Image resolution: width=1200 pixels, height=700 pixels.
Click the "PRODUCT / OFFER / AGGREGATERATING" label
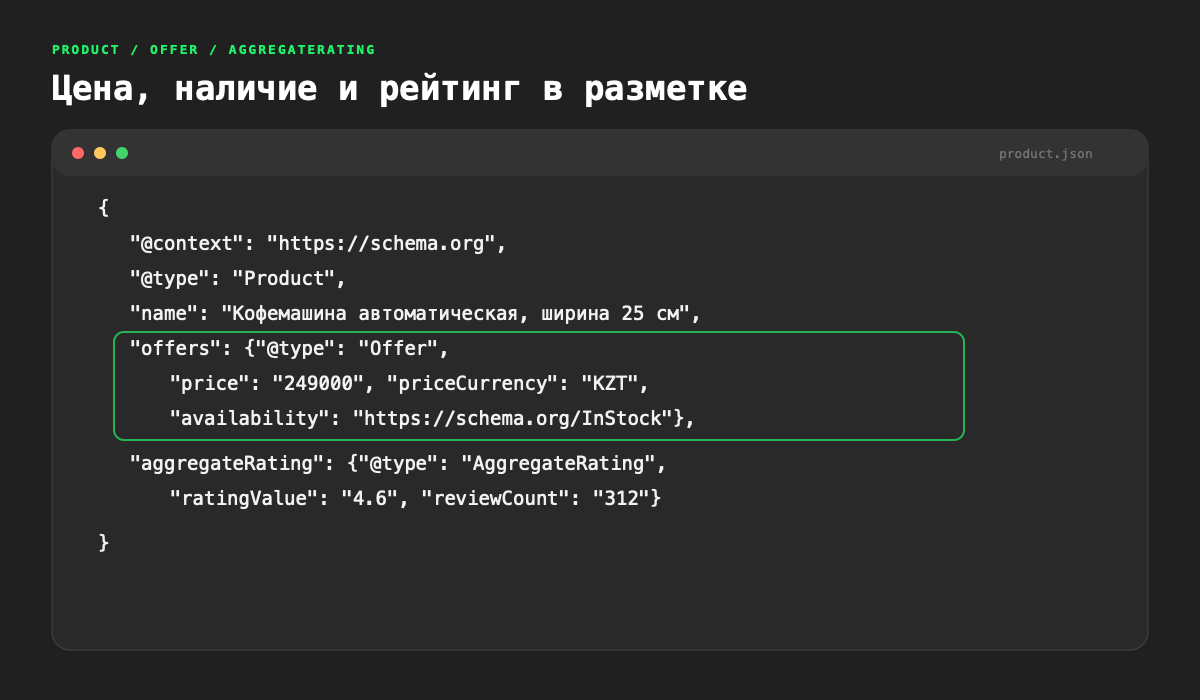(214, 49)
